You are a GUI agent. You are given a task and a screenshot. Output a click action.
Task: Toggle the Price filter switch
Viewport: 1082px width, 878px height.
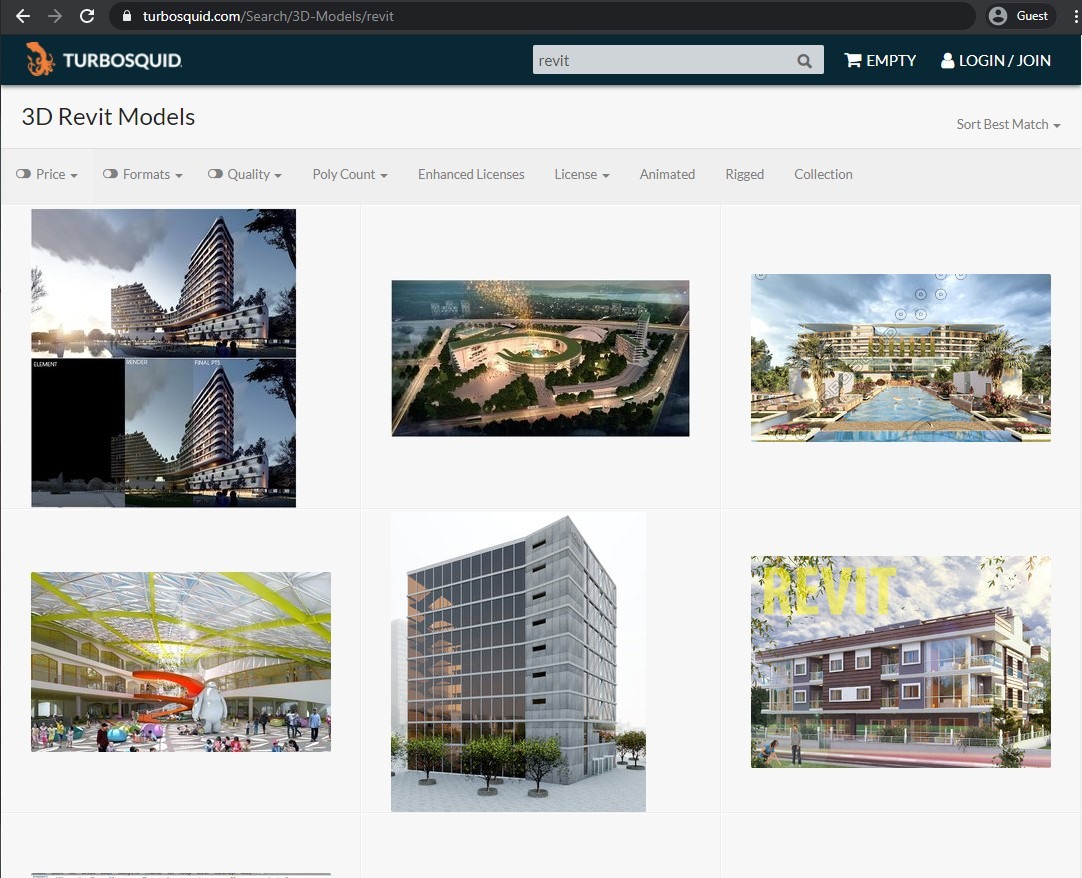pos(22,174)
